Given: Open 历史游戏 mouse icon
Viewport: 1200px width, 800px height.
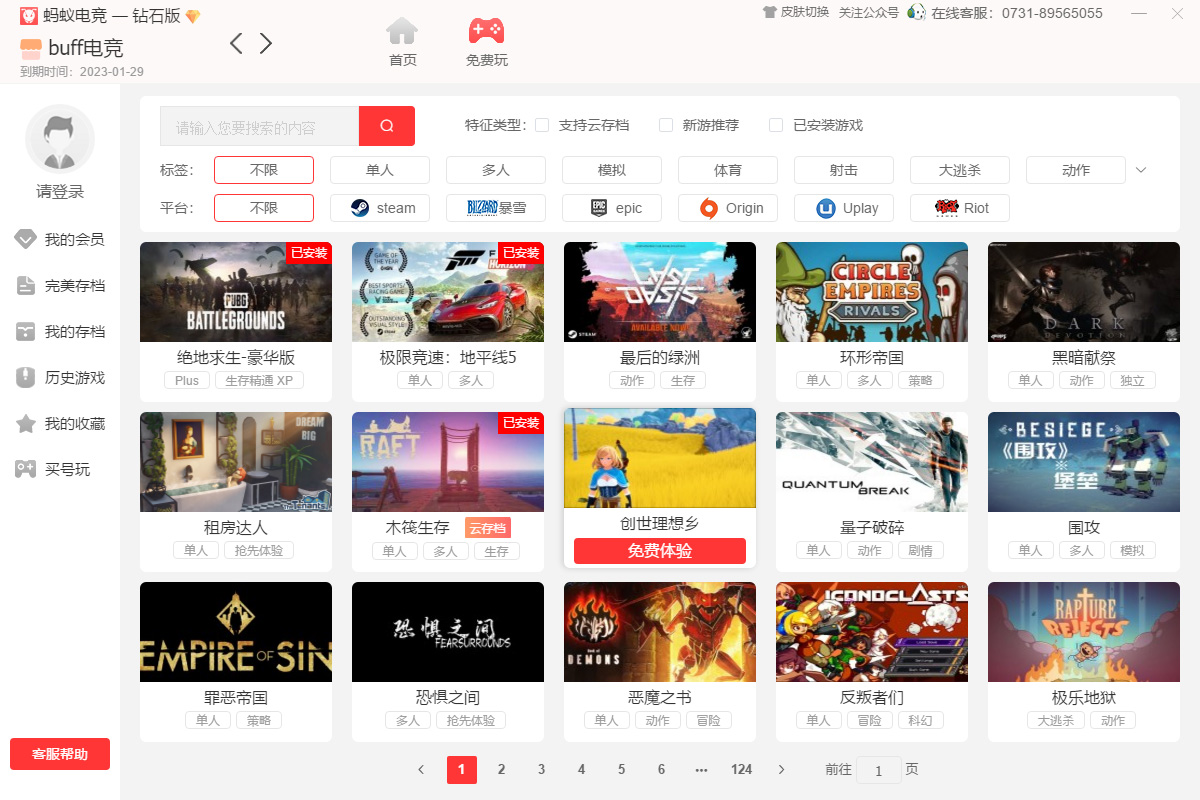Looking at the screenshot, I should point(25,378).
